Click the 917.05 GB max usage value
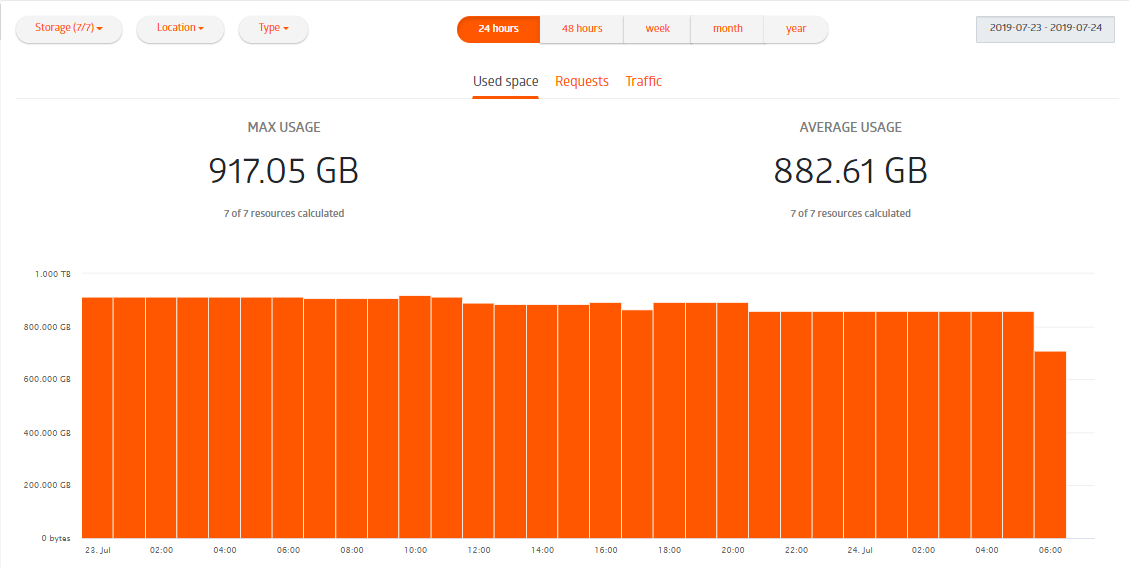 tap(283, 171)
